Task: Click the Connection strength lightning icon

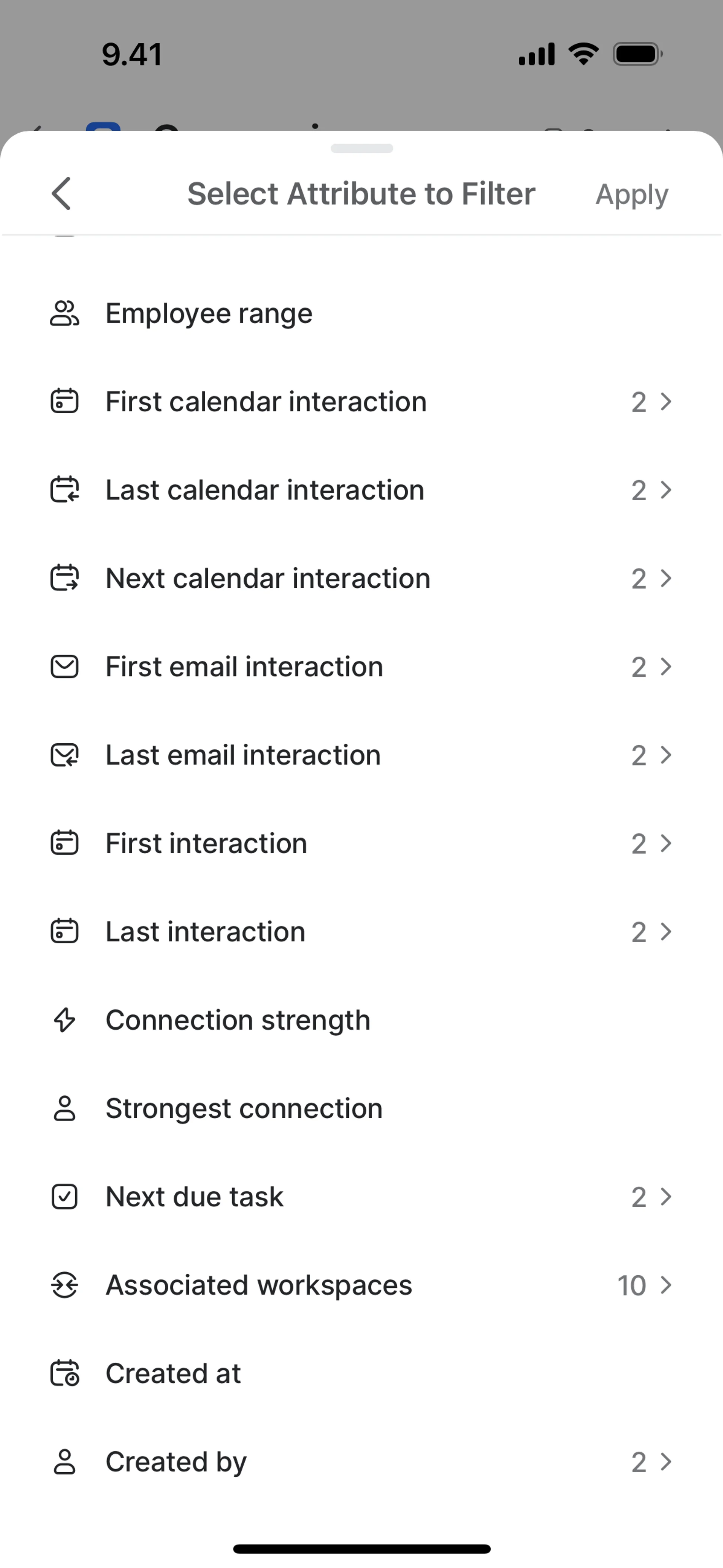Action: tap(64, 1020)
